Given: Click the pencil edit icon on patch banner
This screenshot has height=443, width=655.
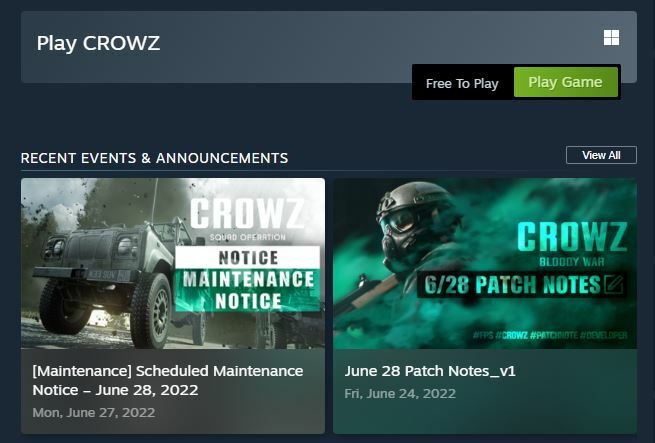Looking at the screenshot, I should (x=613, y=285).
